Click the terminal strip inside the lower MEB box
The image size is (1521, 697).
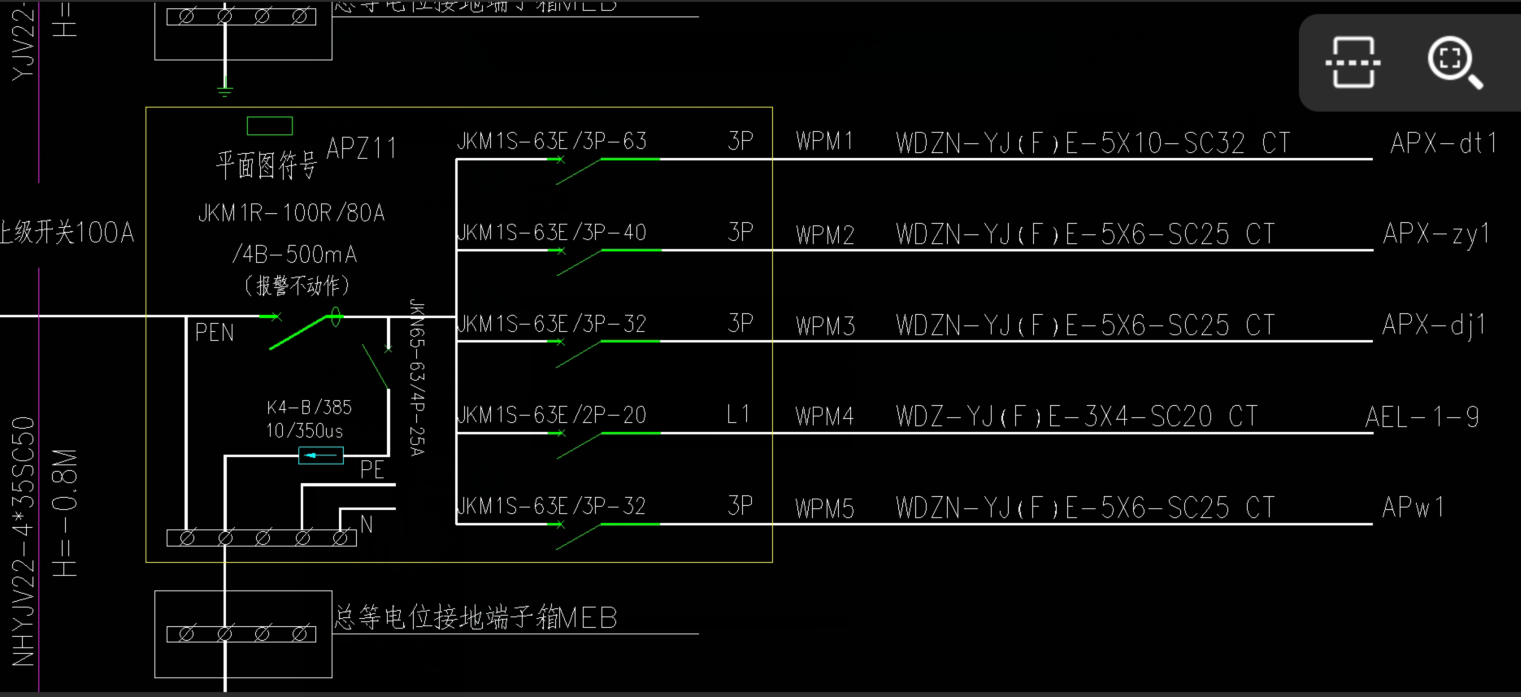242,634
